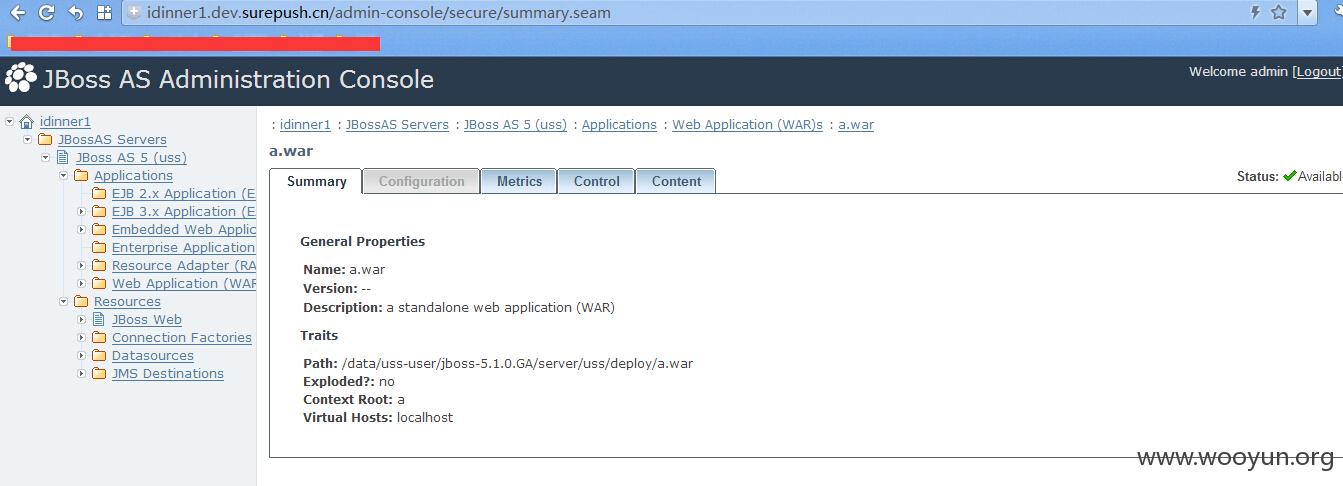
Task: Click the green status checkmark icon
Action: point(1290,176)
